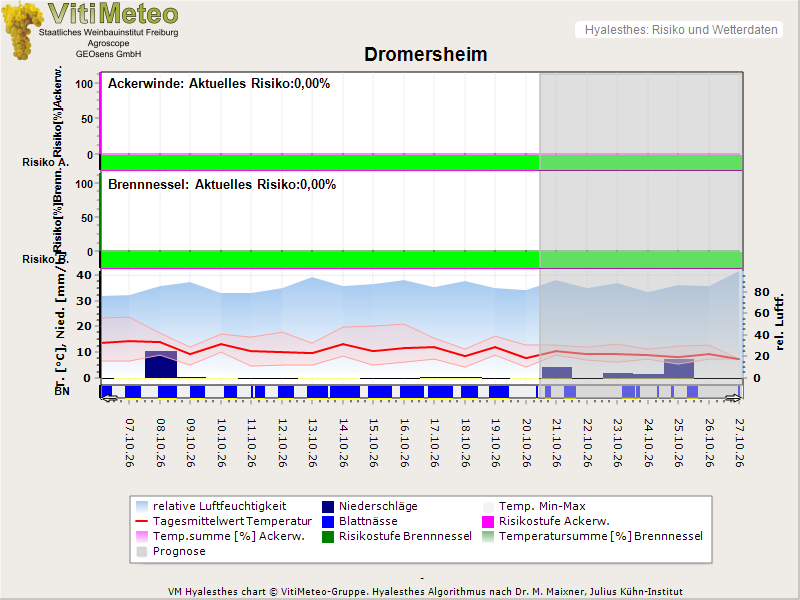
Task: Click the Risikostufe Brennnessel green legend icon
Action: [328, 537]
